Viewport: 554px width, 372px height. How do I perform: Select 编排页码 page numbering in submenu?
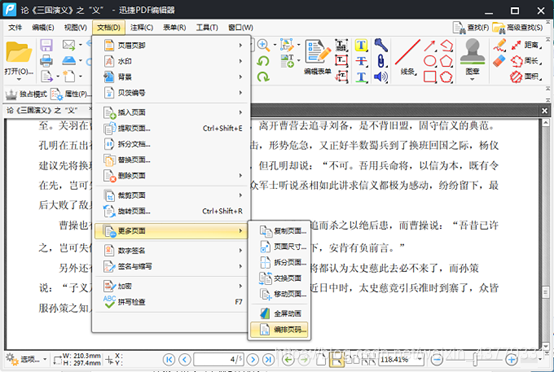click(x=279, y=330)
